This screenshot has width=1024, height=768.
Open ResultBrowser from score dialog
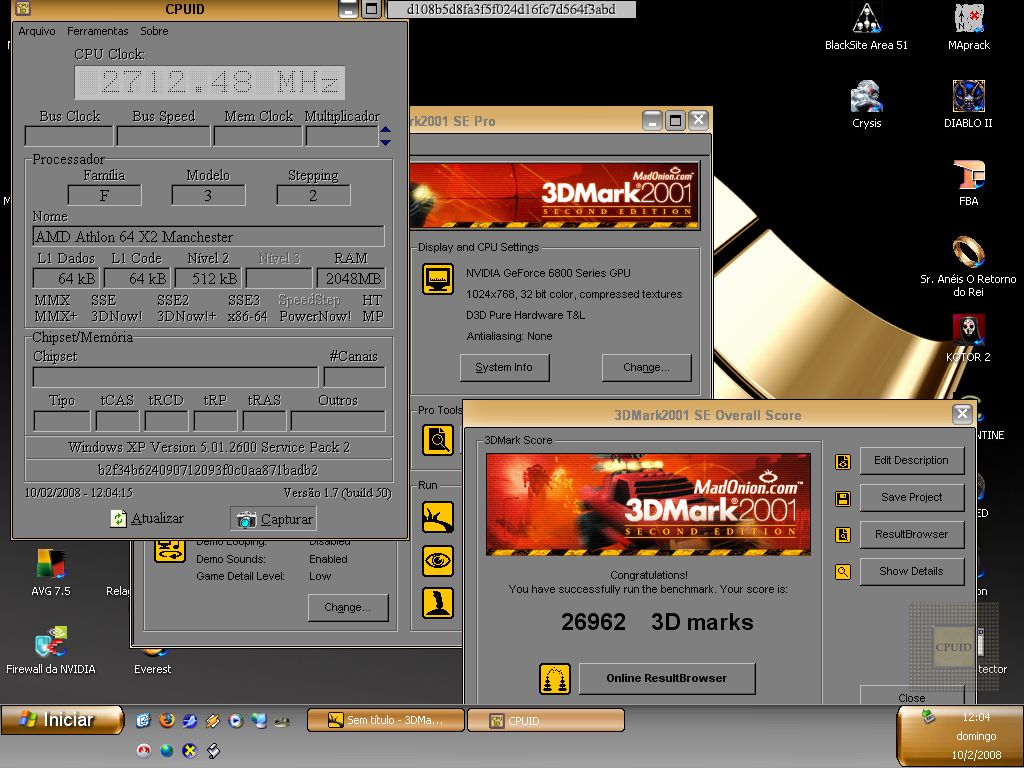[911, 534]
